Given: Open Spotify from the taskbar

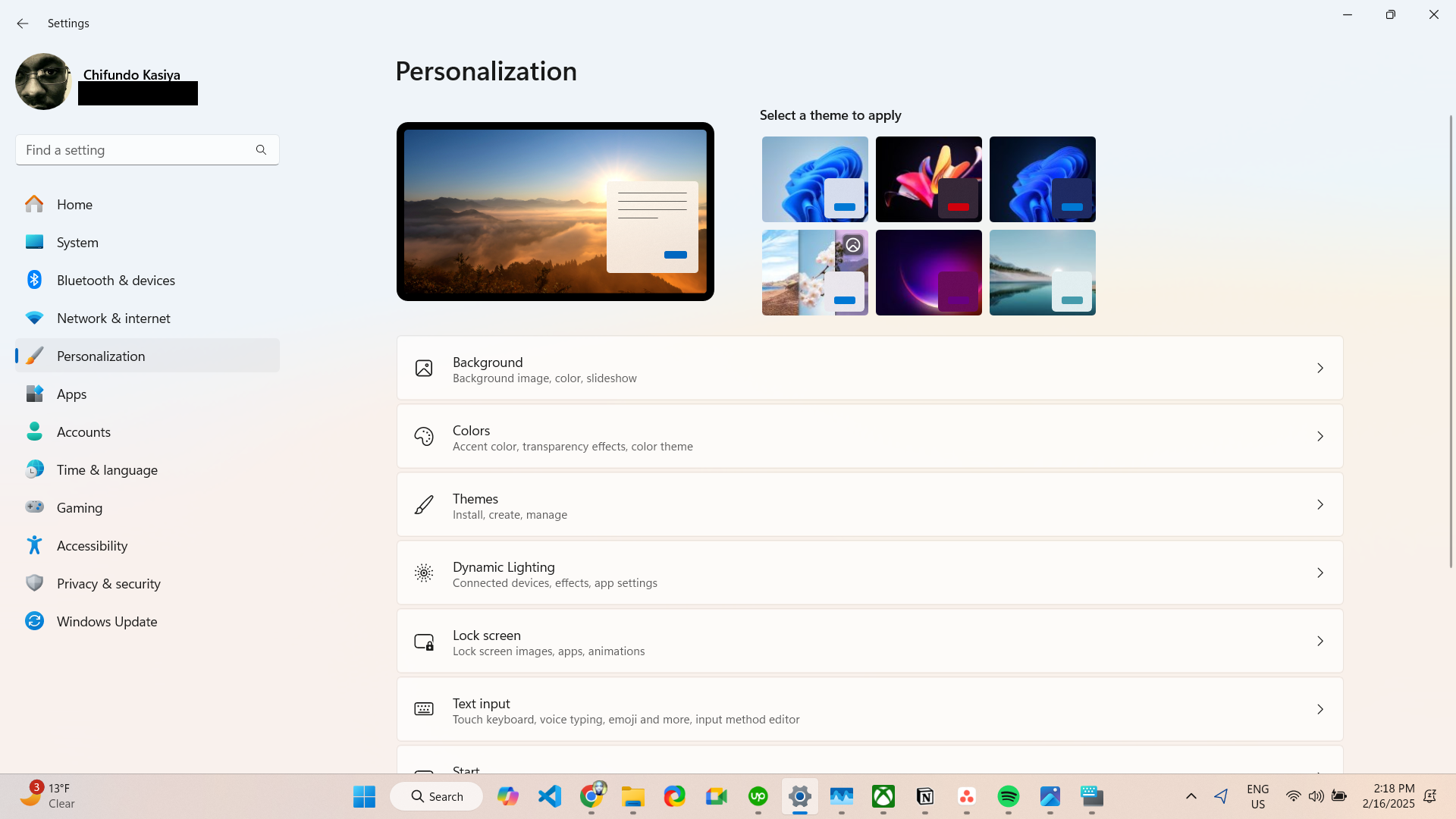Looking at the screenshot, I should (1009, 796).
